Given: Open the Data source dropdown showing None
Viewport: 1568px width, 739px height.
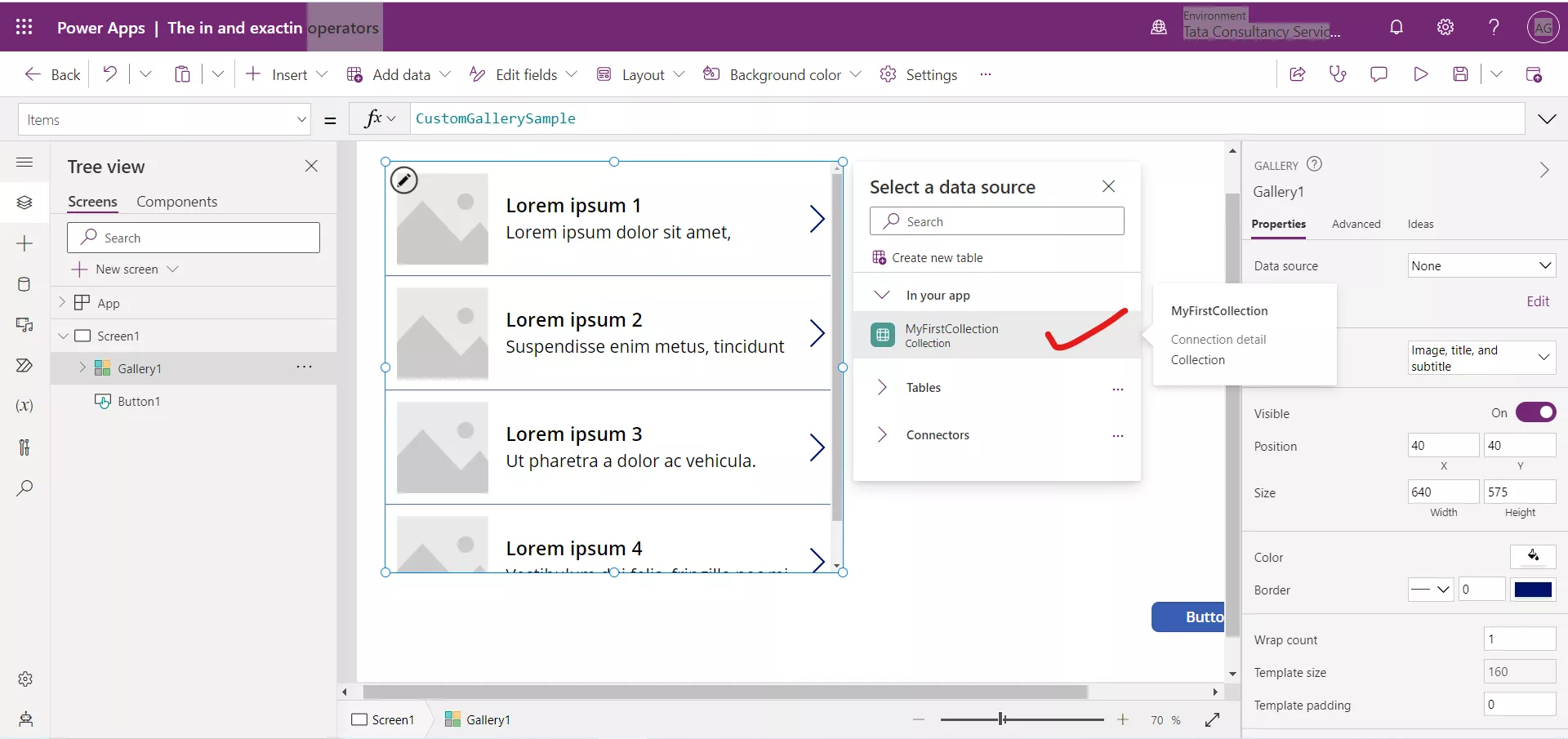Looking at the screenshot, I should [x=1481, y=265].
